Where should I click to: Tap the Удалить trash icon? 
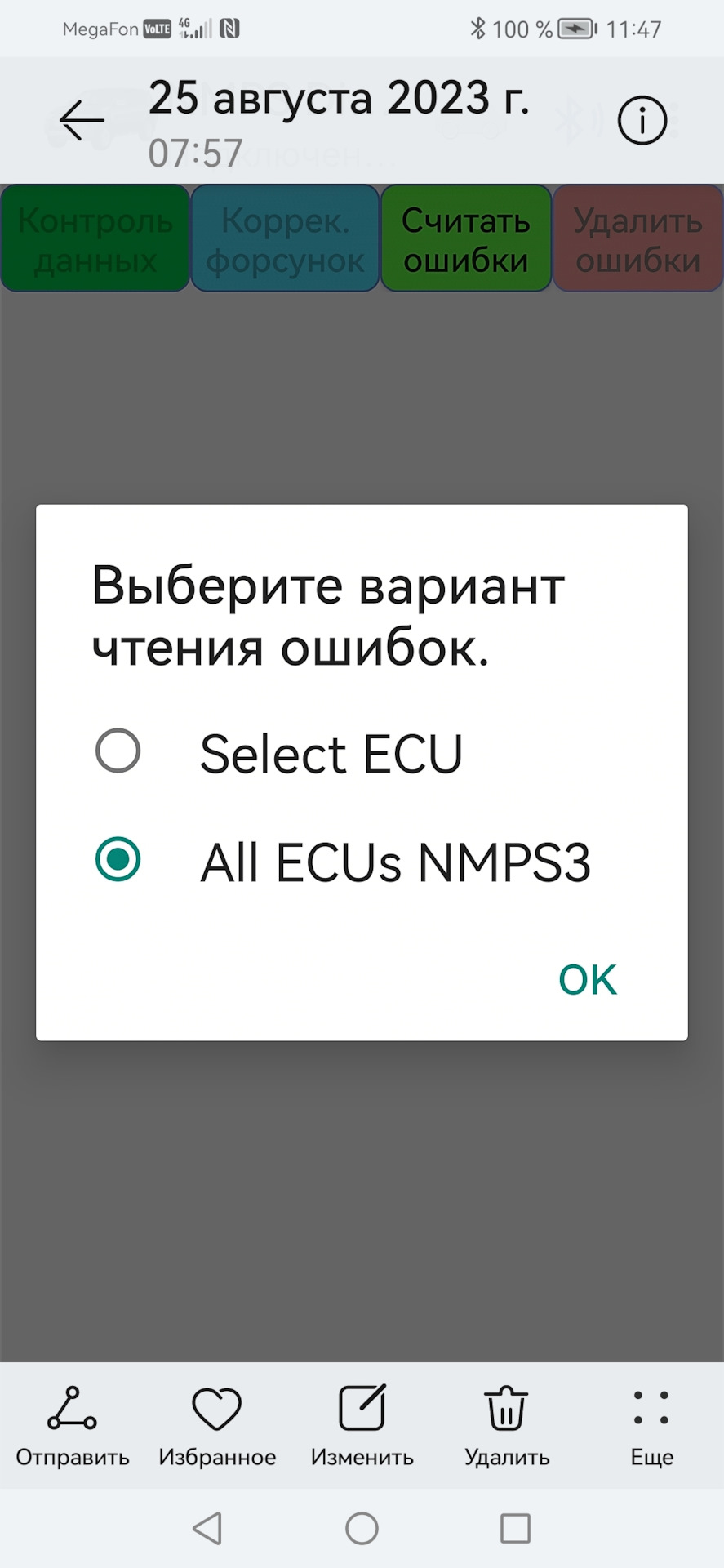(x=505, y=1408)
